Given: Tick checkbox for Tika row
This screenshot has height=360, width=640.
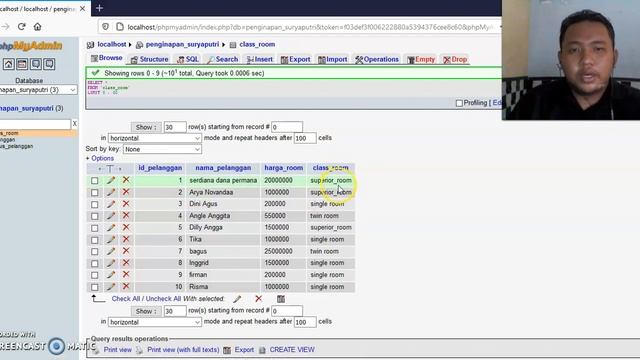Looking at the screenshot, I should click(95, 240).
